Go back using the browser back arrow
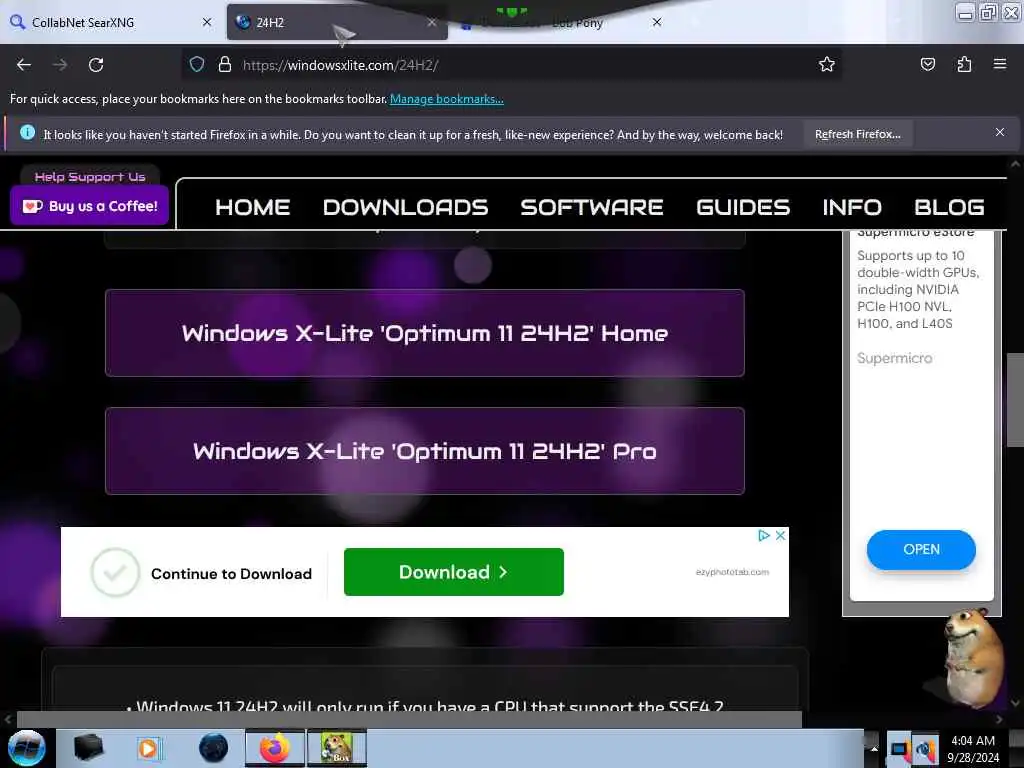 click(x=24, y=65)
